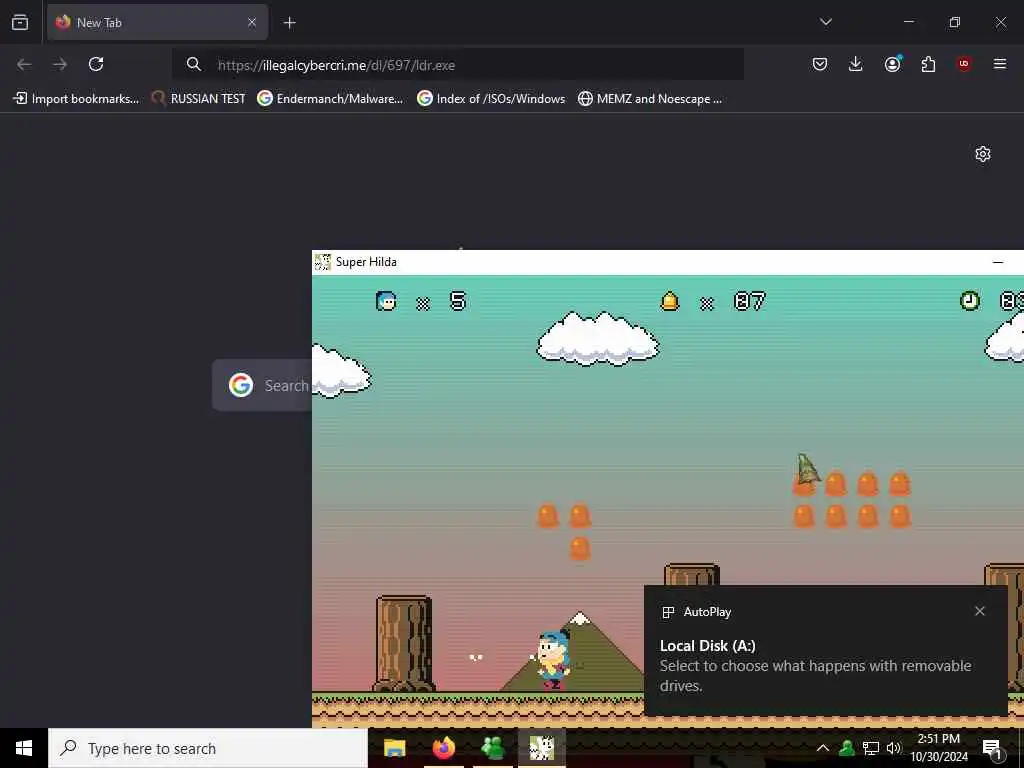Click the green user tray icon
This screenshot has width=1024, height=768.
point(847,748)
